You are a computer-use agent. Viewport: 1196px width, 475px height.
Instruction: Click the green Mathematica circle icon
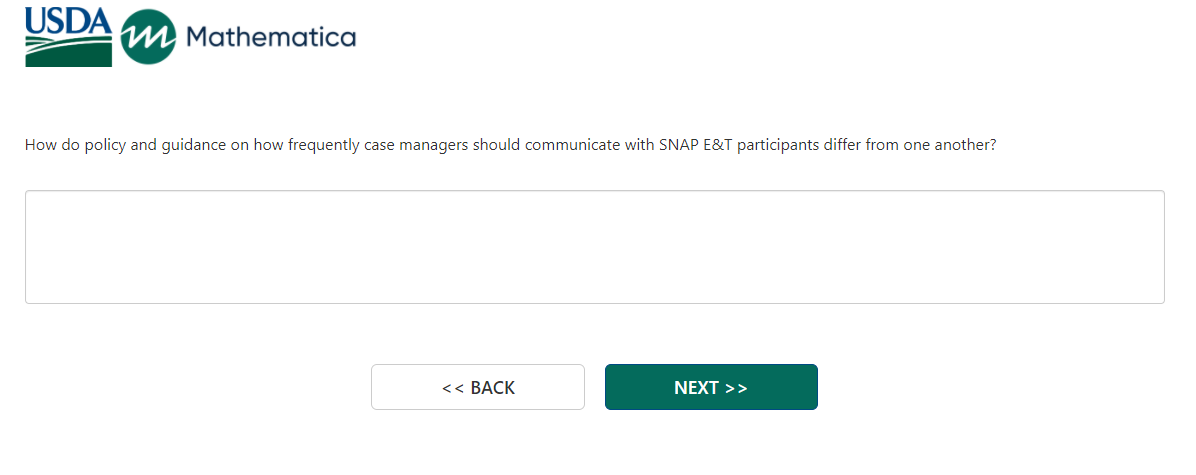[x=148, y=38]
